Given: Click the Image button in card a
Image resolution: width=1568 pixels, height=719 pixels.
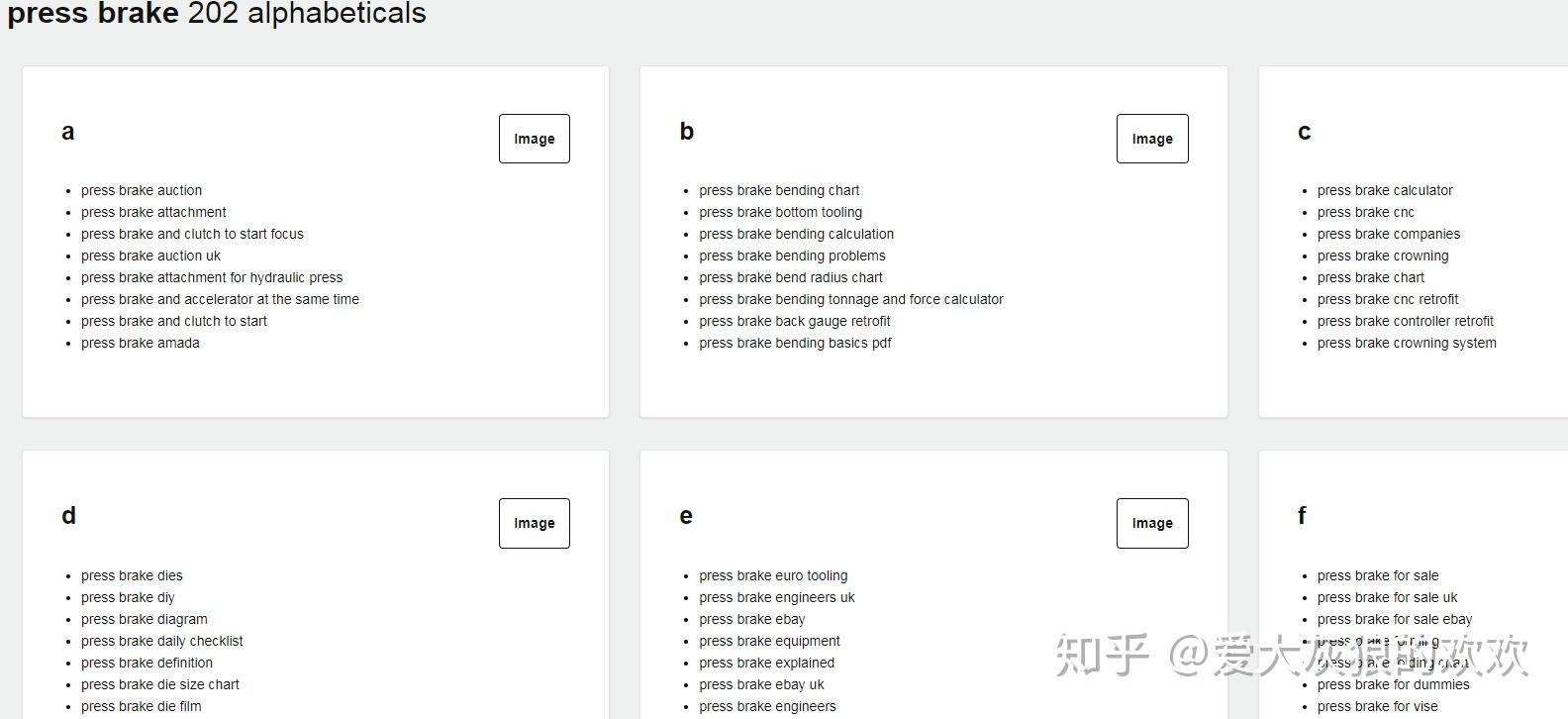Looking at the screenshot, I should click(534, 139).
